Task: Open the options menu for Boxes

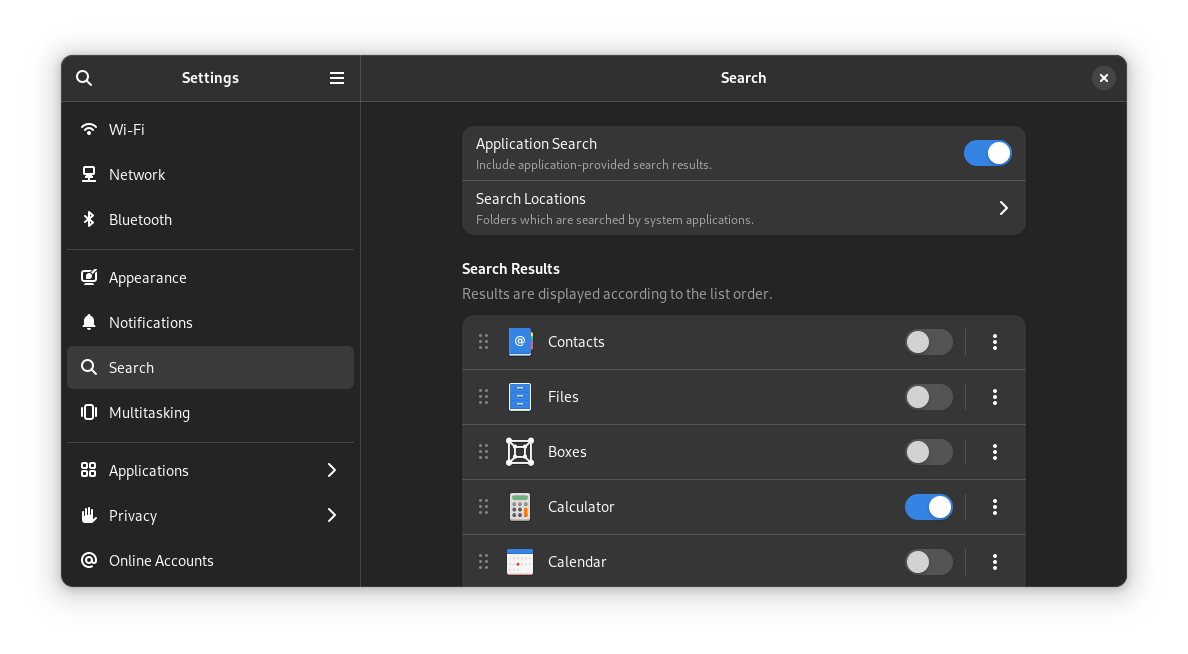Action: [x=994, y=451]
